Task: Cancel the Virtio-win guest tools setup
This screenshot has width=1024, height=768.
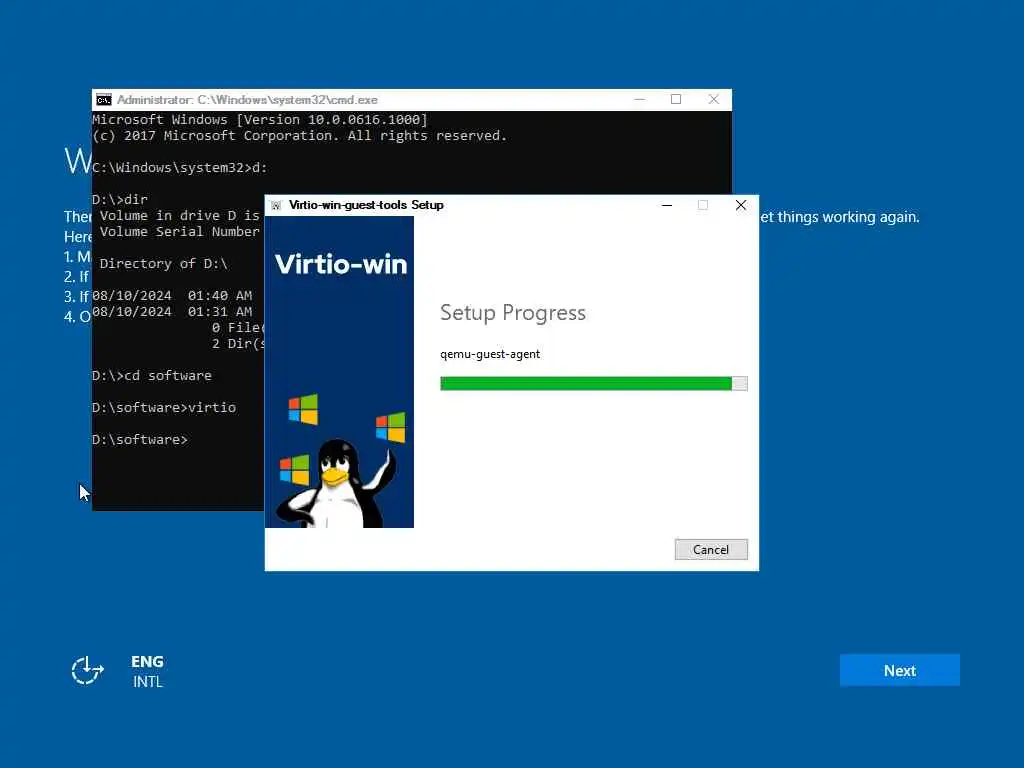Action: click(711, 549)
